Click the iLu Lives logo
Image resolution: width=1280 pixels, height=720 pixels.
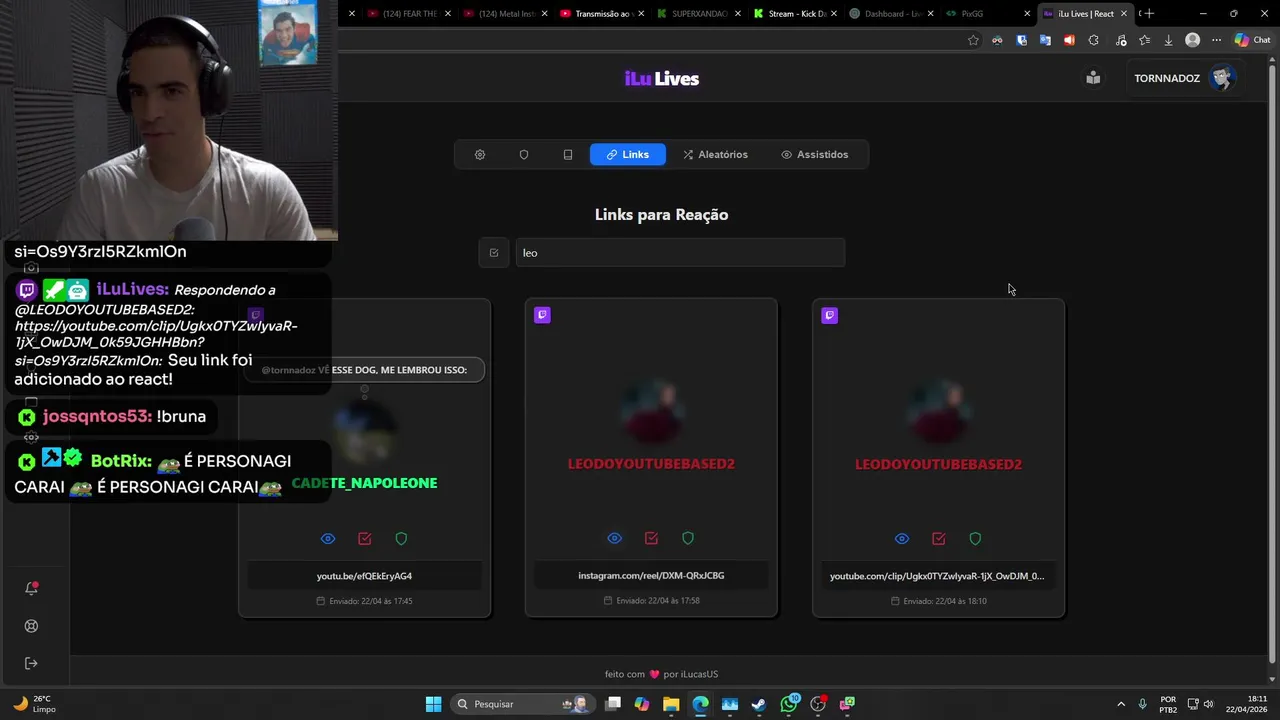coord(661,79)
